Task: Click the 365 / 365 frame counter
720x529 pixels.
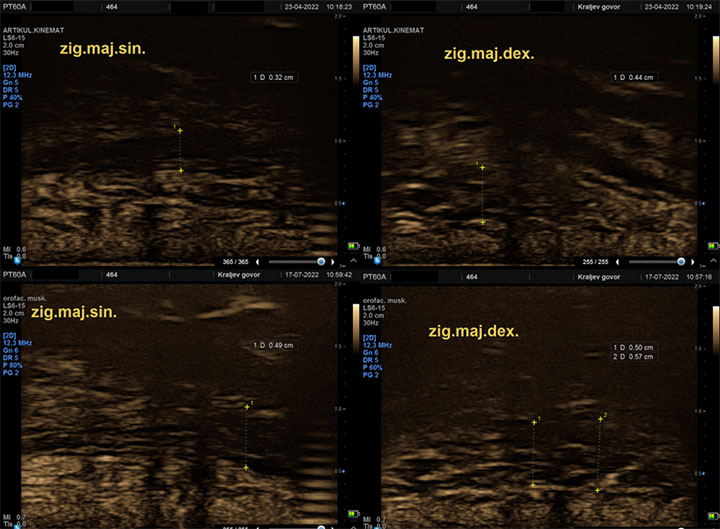Action: coord(235,261)
